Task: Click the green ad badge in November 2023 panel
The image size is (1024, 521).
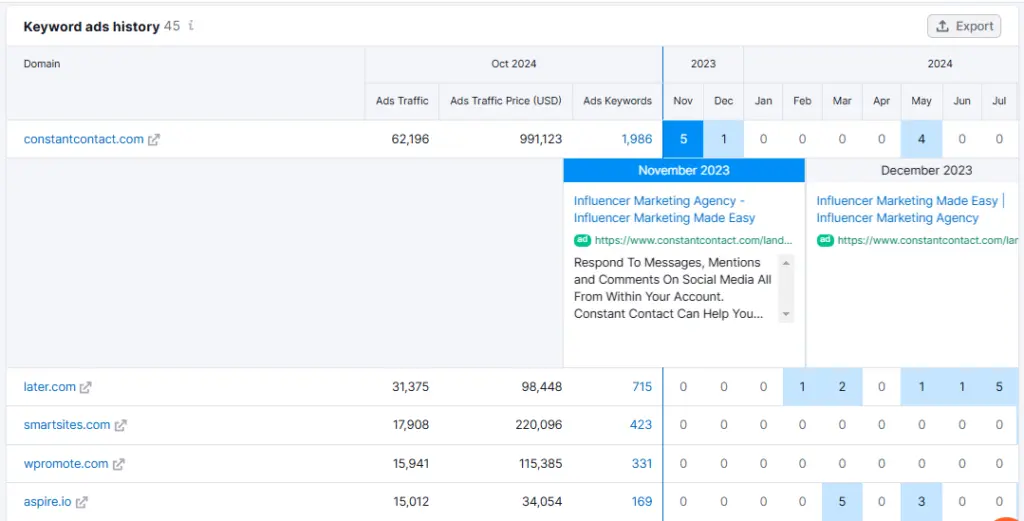Action: coord(582,240)
